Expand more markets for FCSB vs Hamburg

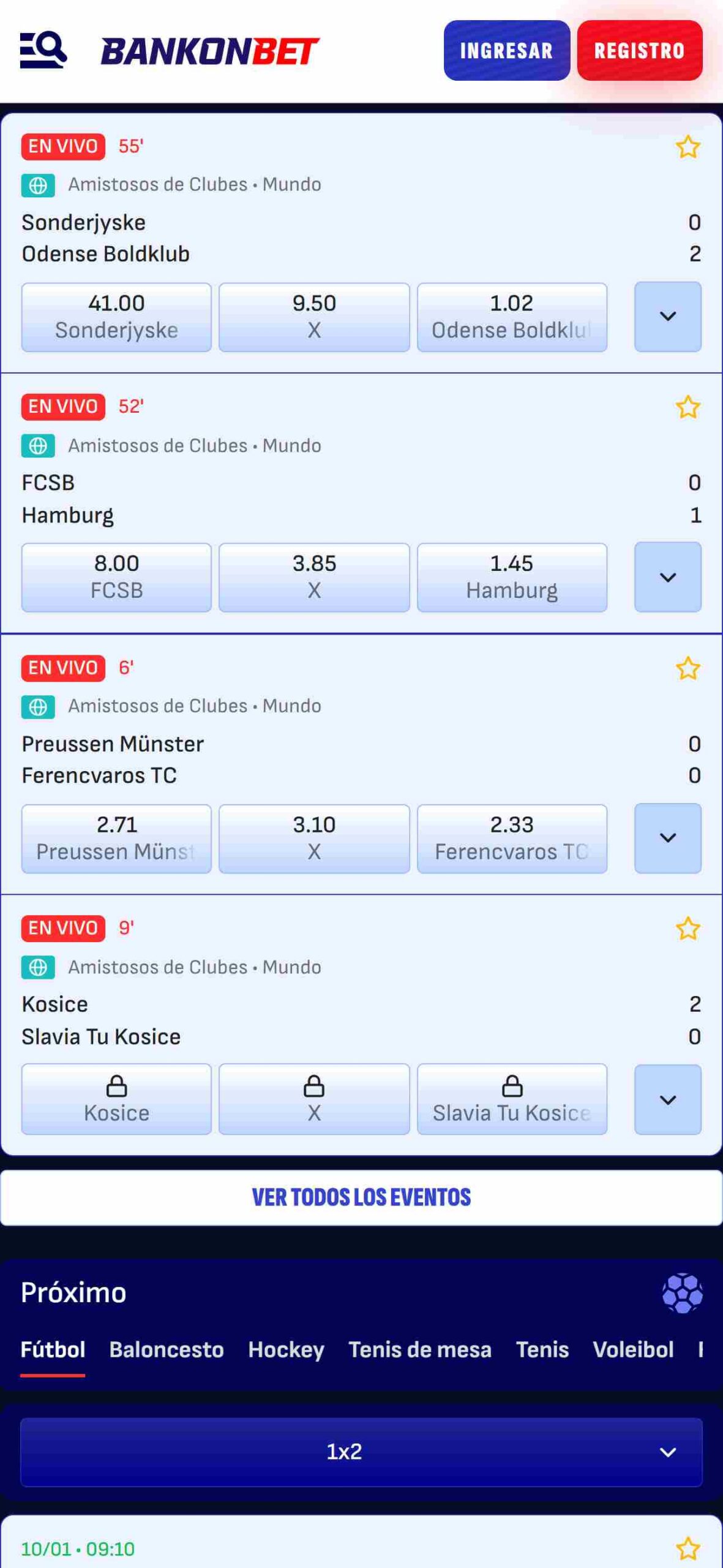pyautogui.click(x=668, y=577)
